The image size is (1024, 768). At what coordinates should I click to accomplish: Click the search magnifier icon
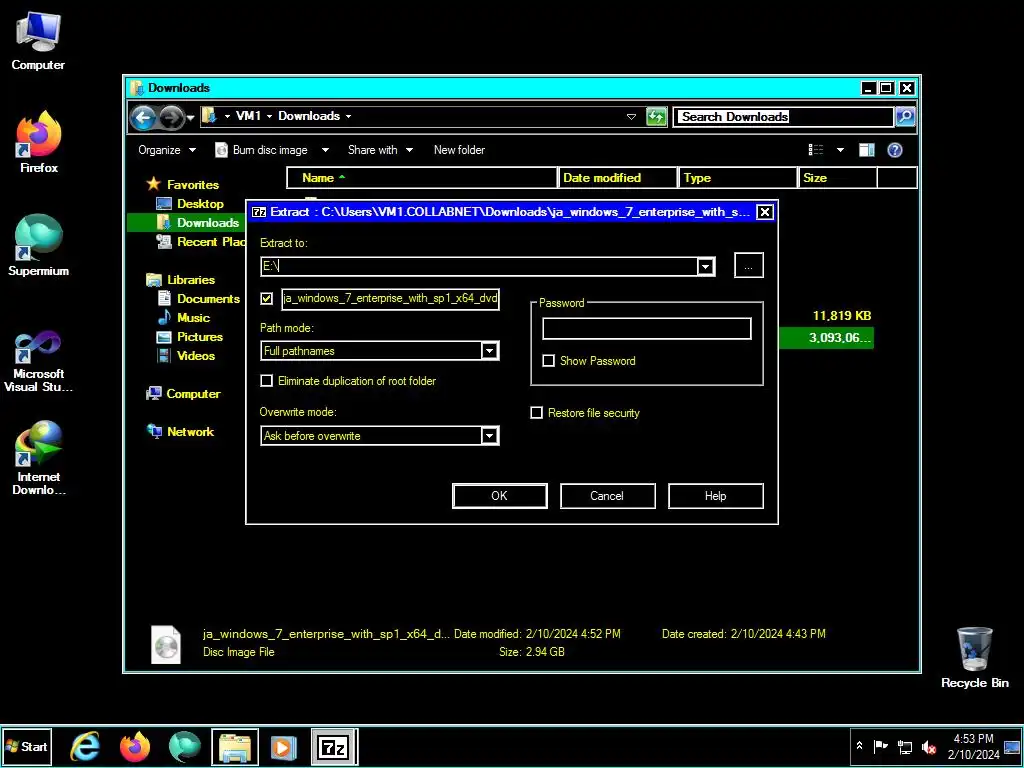tap(904, 117)
